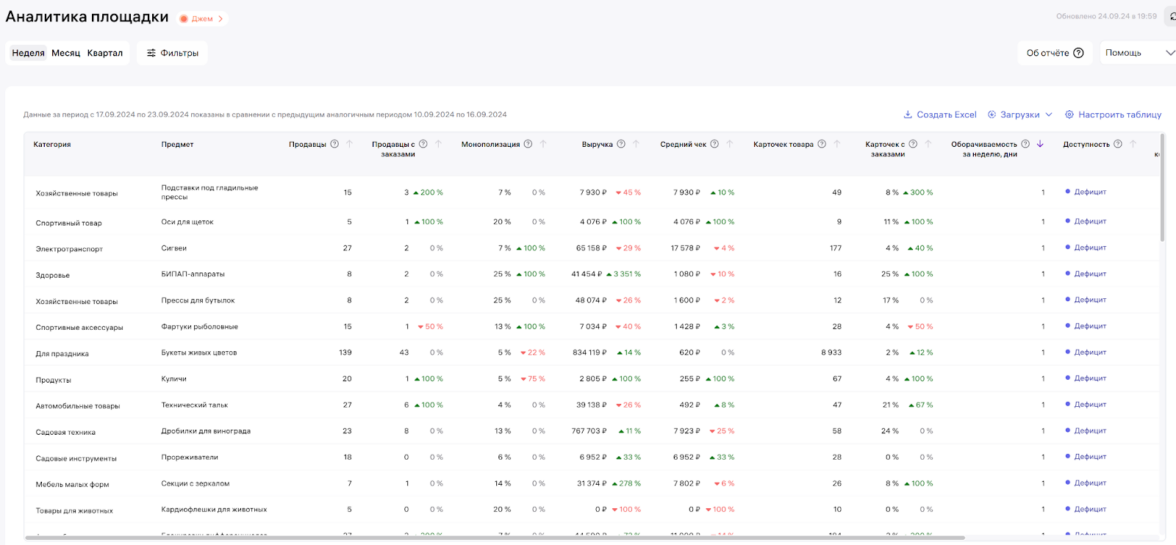The width and height of the screenshot is (1176, 545).
Task: Switch period to Квартал
Action: click(x=104, y=53)
